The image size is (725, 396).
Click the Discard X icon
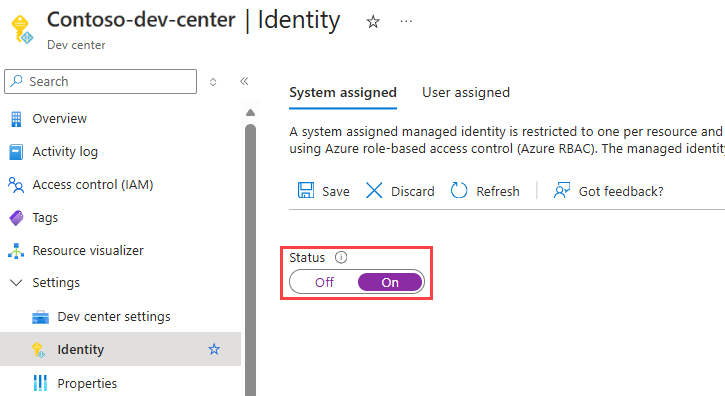[x=374, y=190]
